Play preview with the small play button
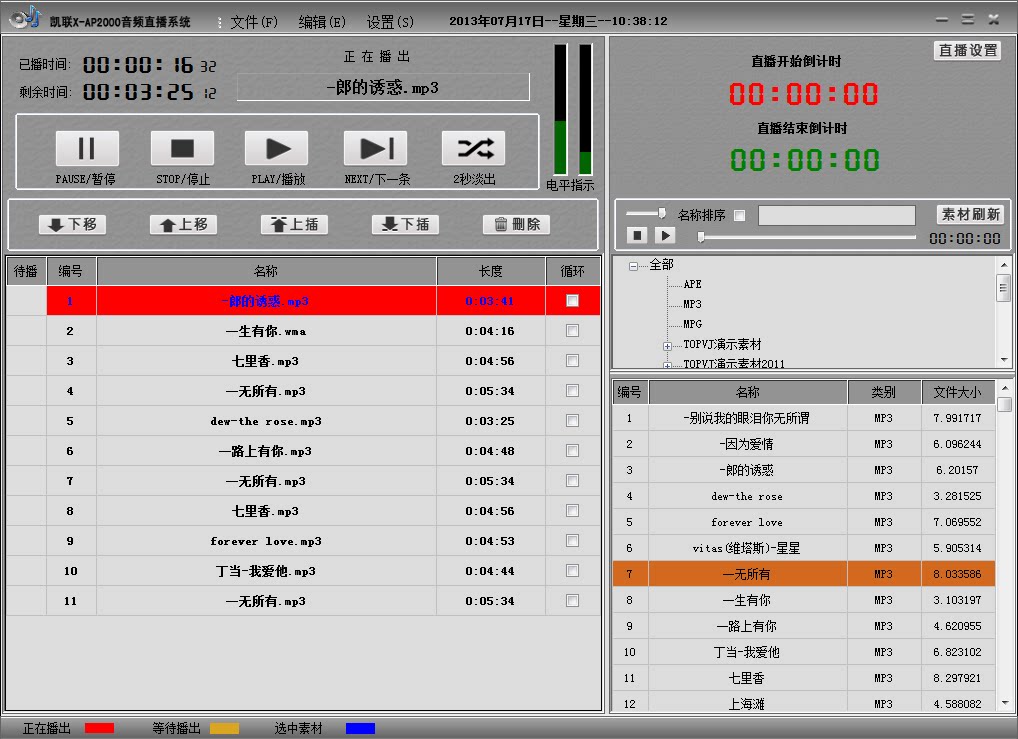 (x=665, y=235)
